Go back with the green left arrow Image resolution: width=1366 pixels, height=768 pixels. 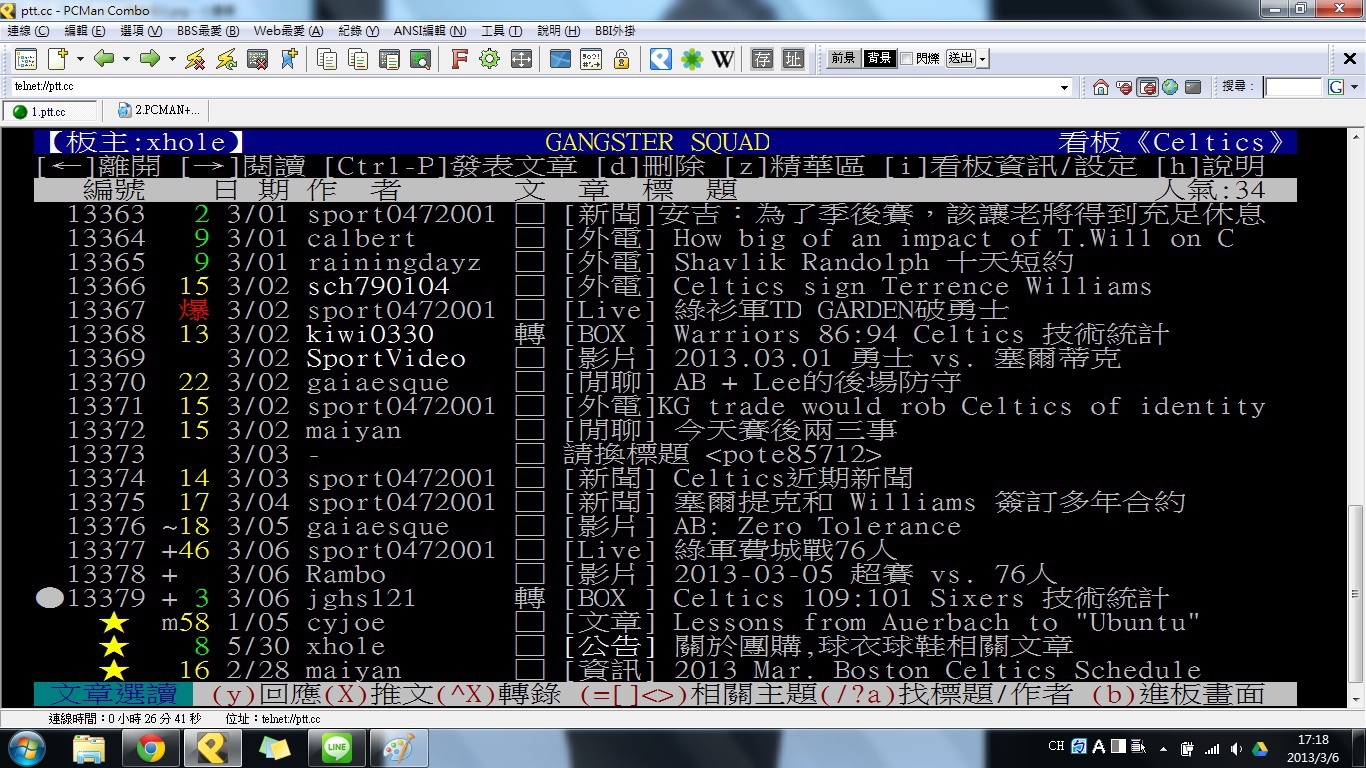pos(104,59)
